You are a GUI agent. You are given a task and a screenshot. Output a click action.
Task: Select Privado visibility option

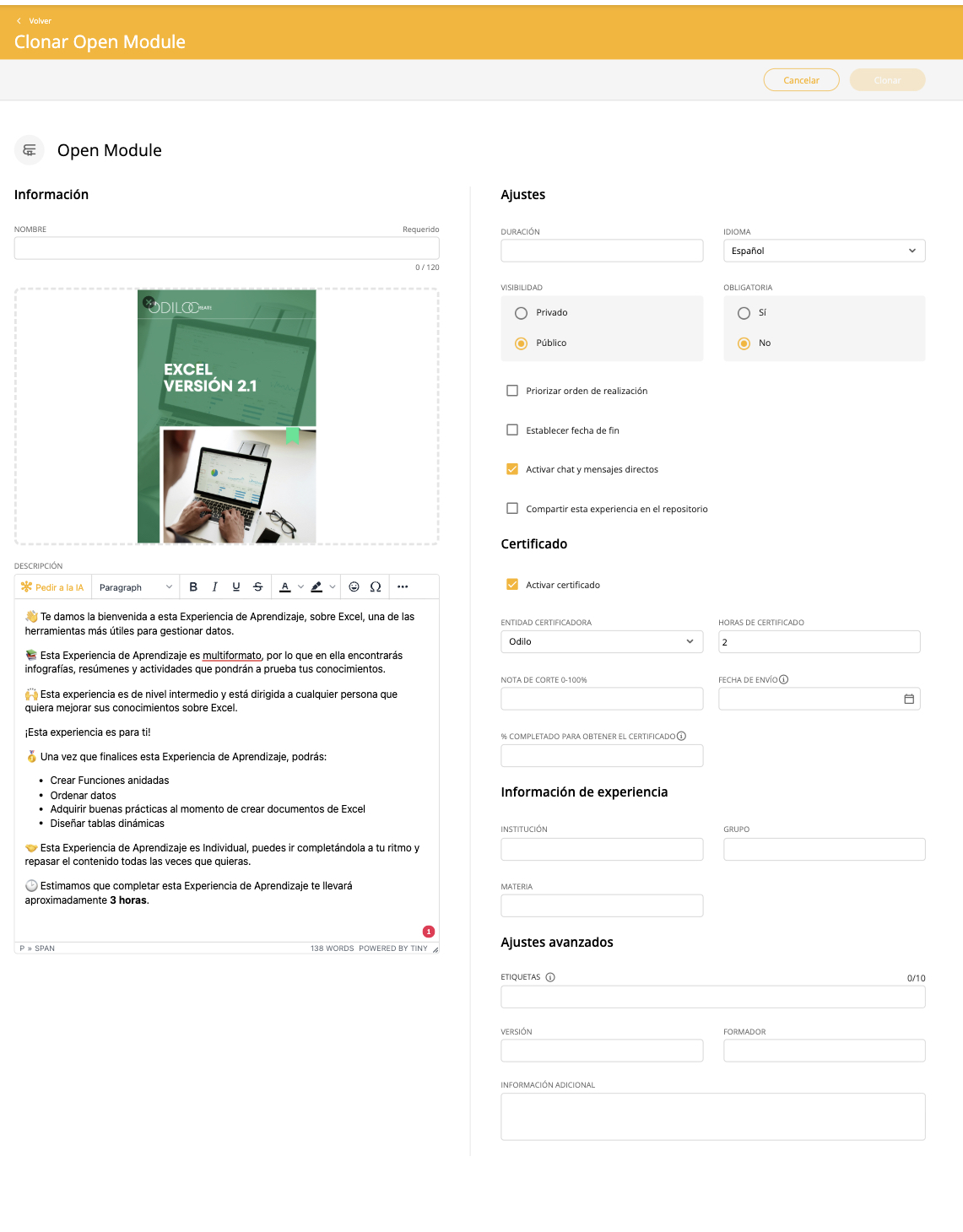(x=522, y=313)
